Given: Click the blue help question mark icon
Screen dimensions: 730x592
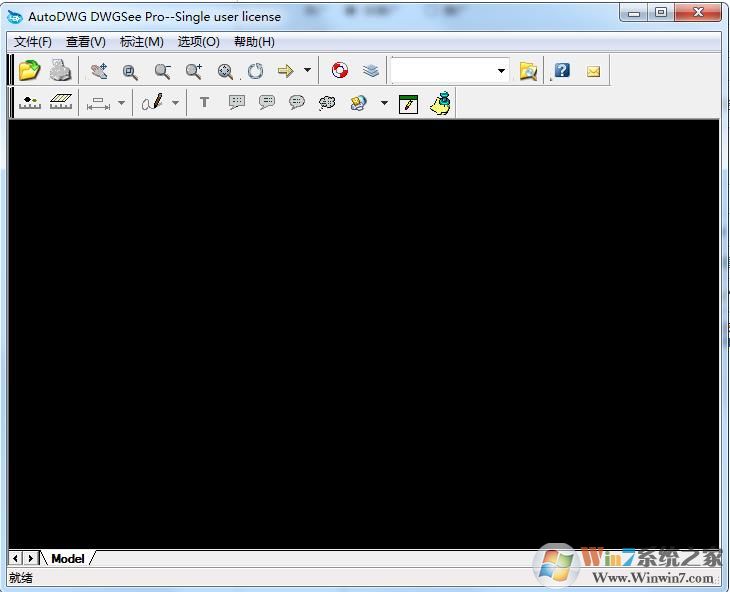Looking at the screenshot, I should pyautogui.click(x=562, y=71).
